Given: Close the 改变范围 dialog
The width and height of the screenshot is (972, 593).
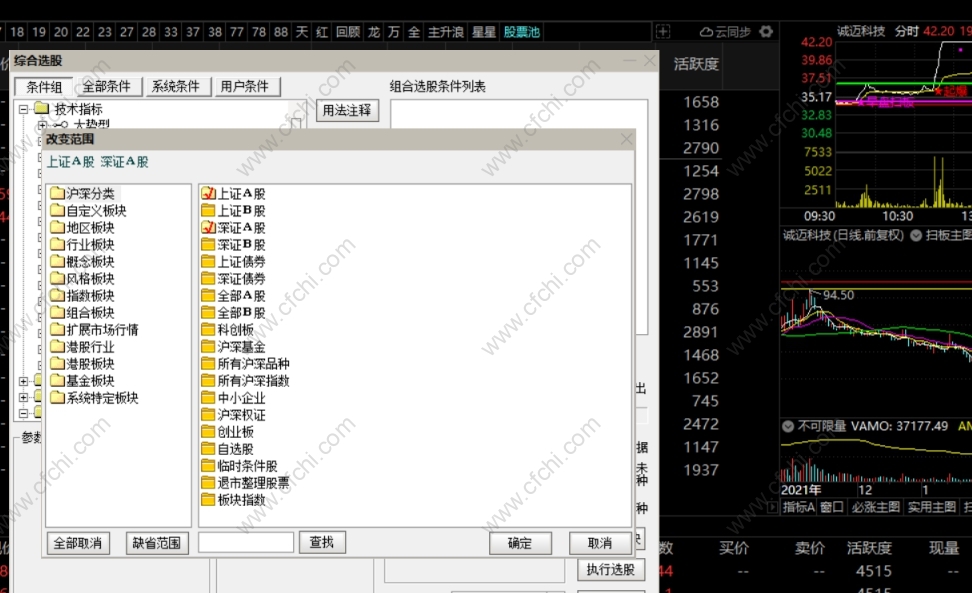Looking at the screenshot, I should coord(627,139).
